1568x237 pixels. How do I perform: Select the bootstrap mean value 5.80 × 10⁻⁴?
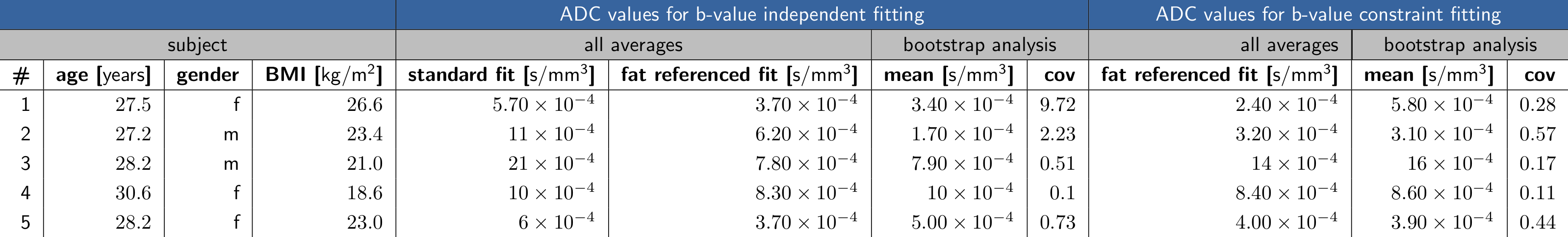point(1441,105)
